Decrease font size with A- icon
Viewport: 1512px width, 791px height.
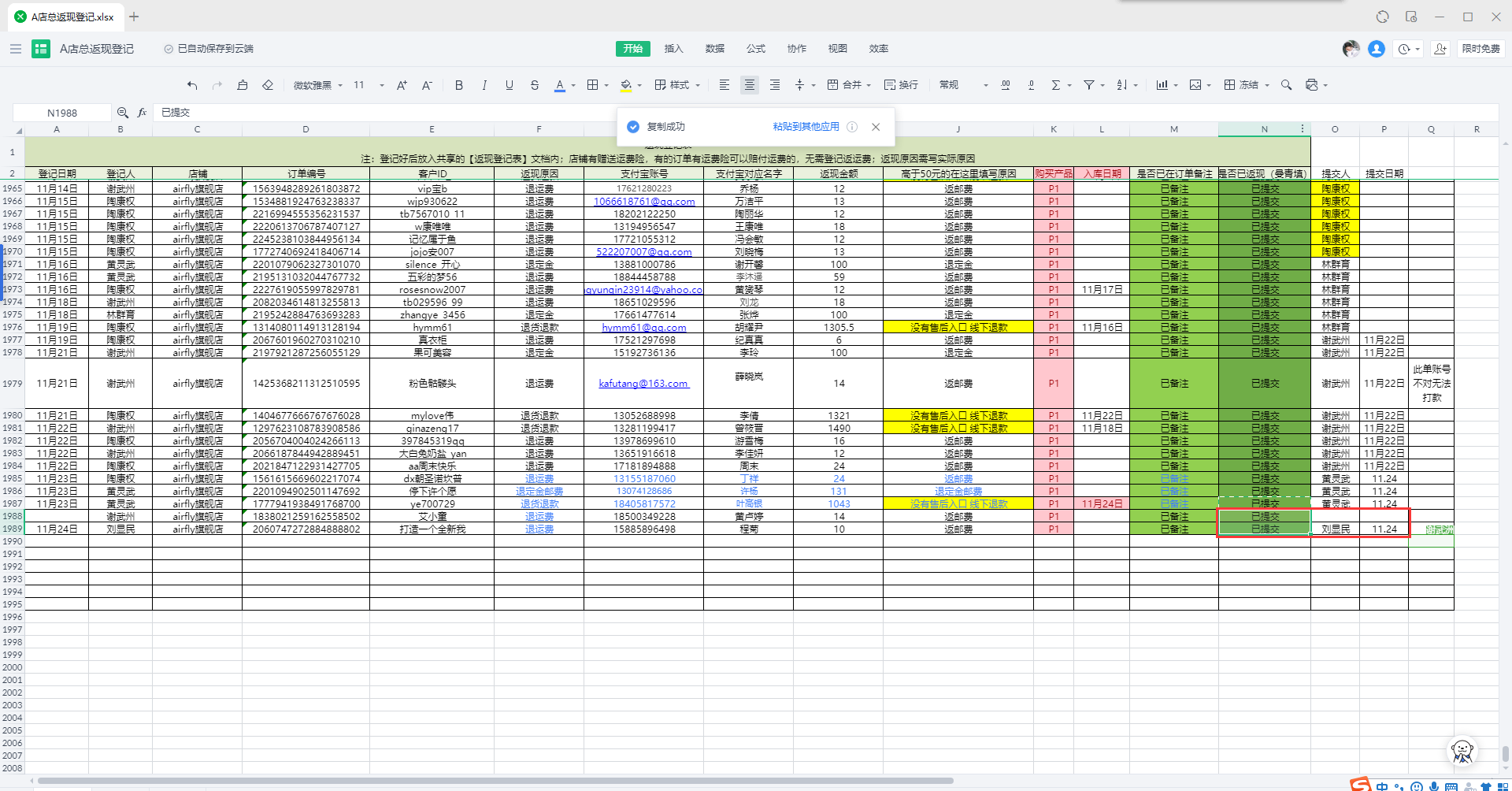click(x=427, y=85)
